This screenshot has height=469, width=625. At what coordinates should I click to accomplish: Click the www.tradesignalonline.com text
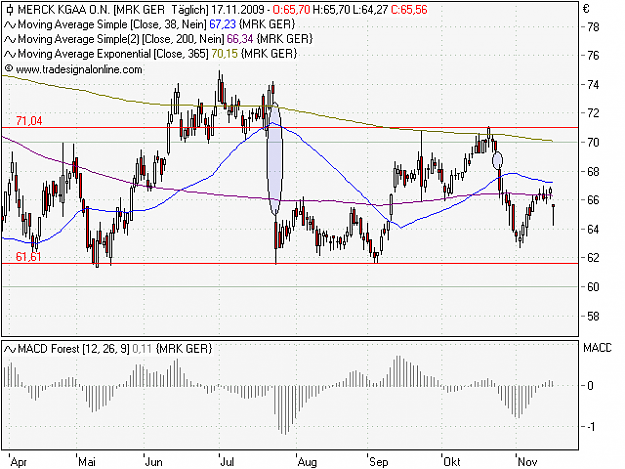(79, 70)
